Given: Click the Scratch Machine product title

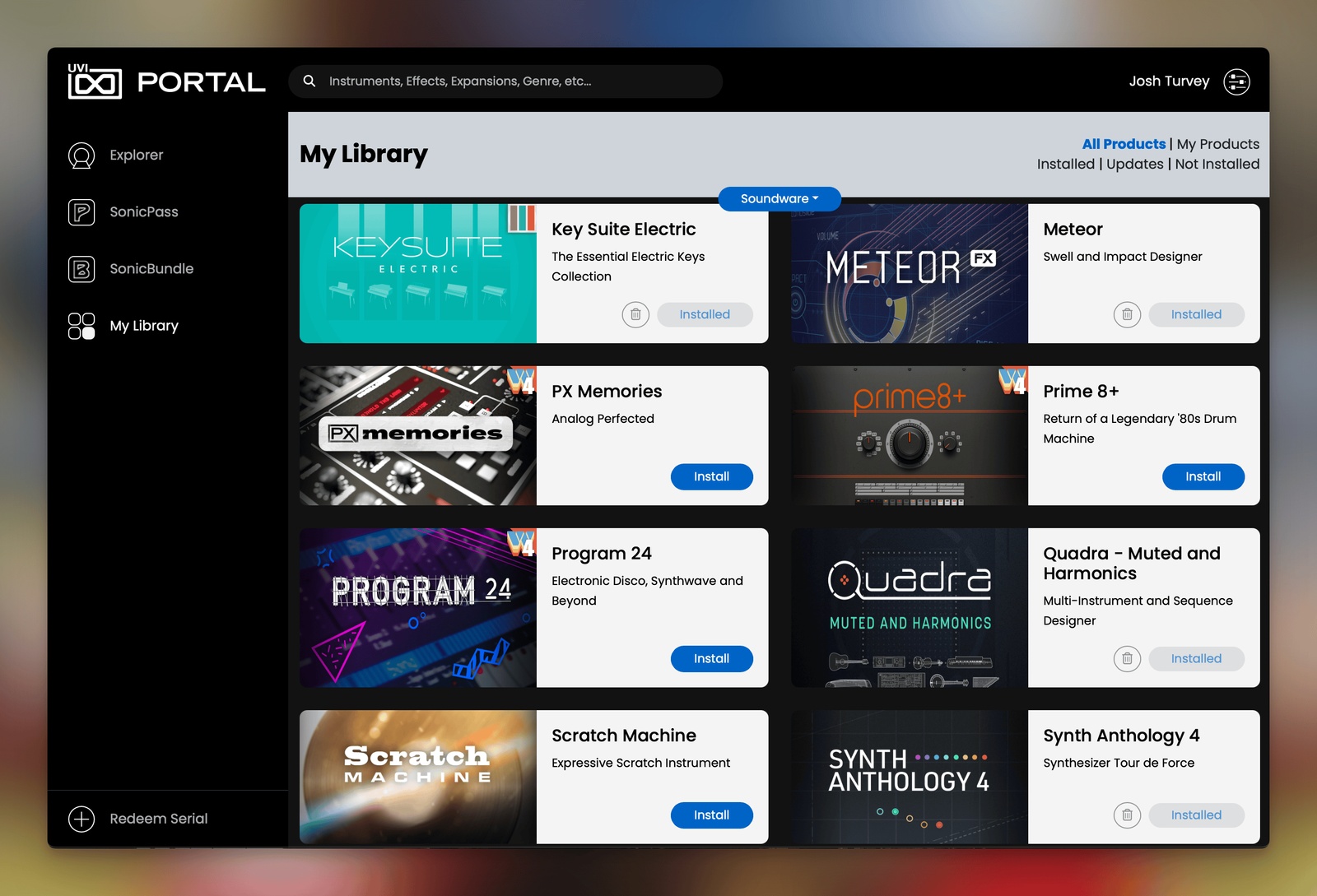Looking at the screenshot, I should (x=624, y=736).
